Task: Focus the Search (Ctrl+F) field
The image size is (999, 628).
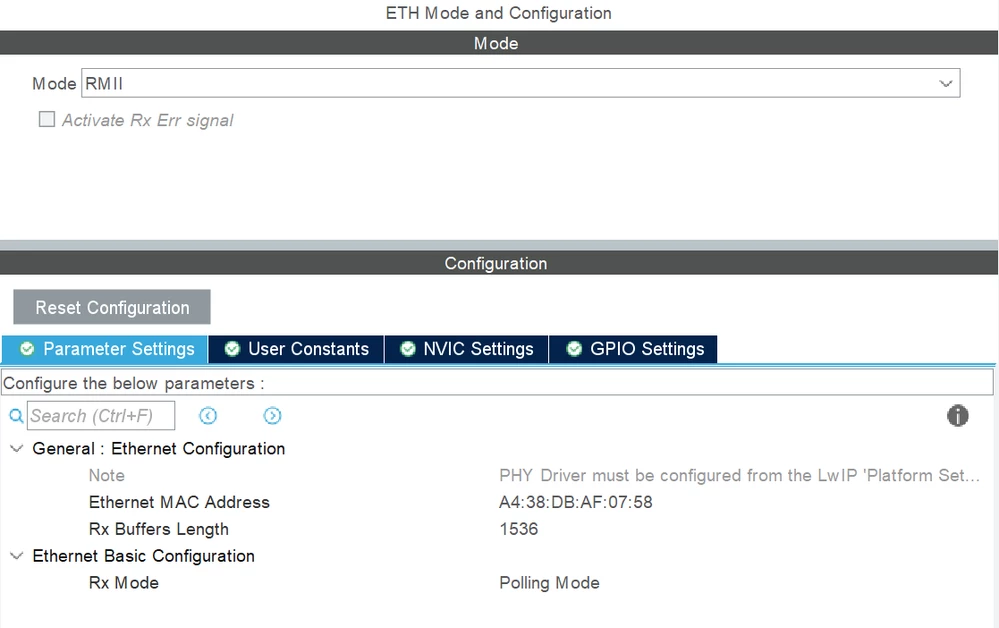Action: 101,415
